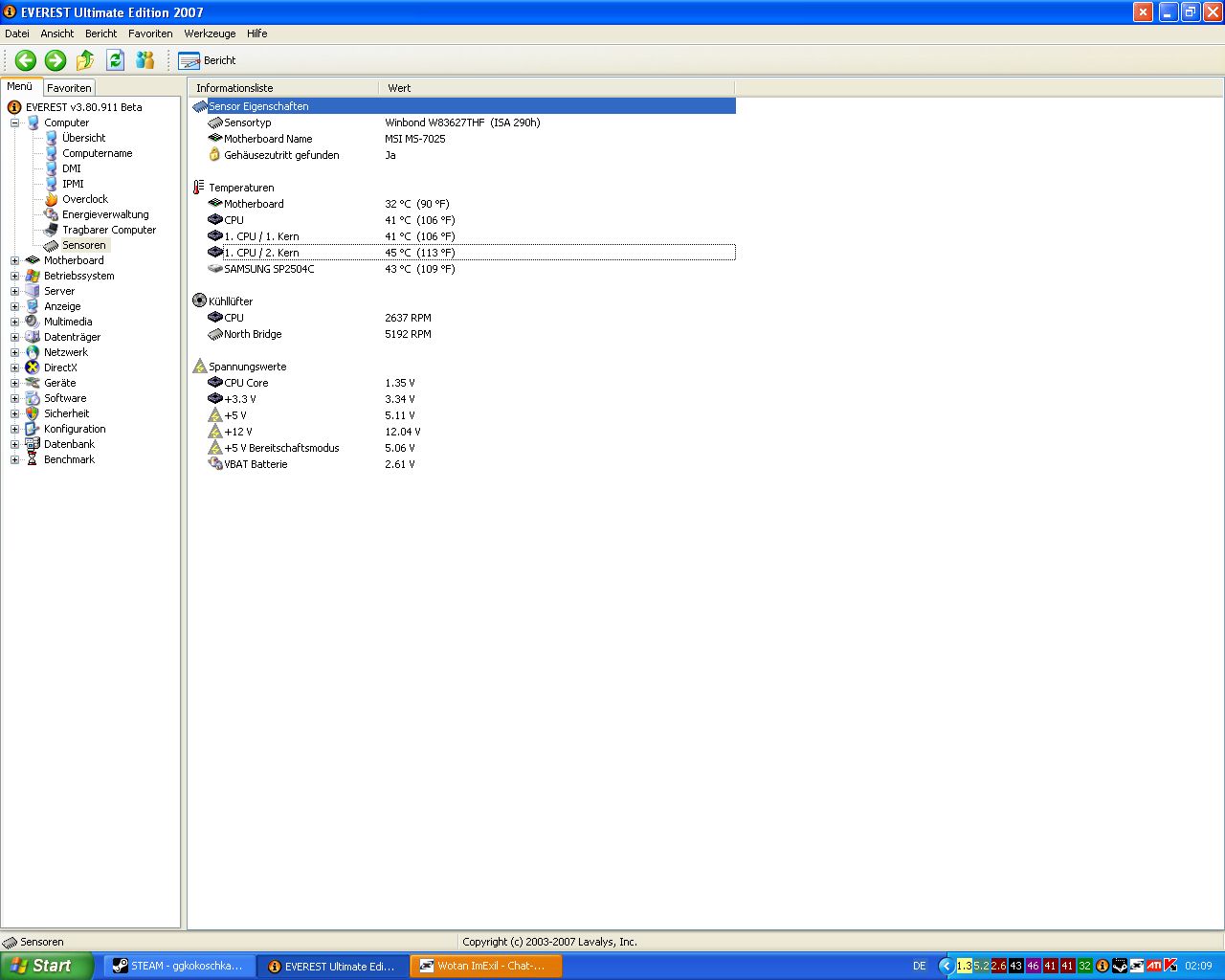Open the Datei menu
This screenshot has width=1225, height=980.
[17, 33]
